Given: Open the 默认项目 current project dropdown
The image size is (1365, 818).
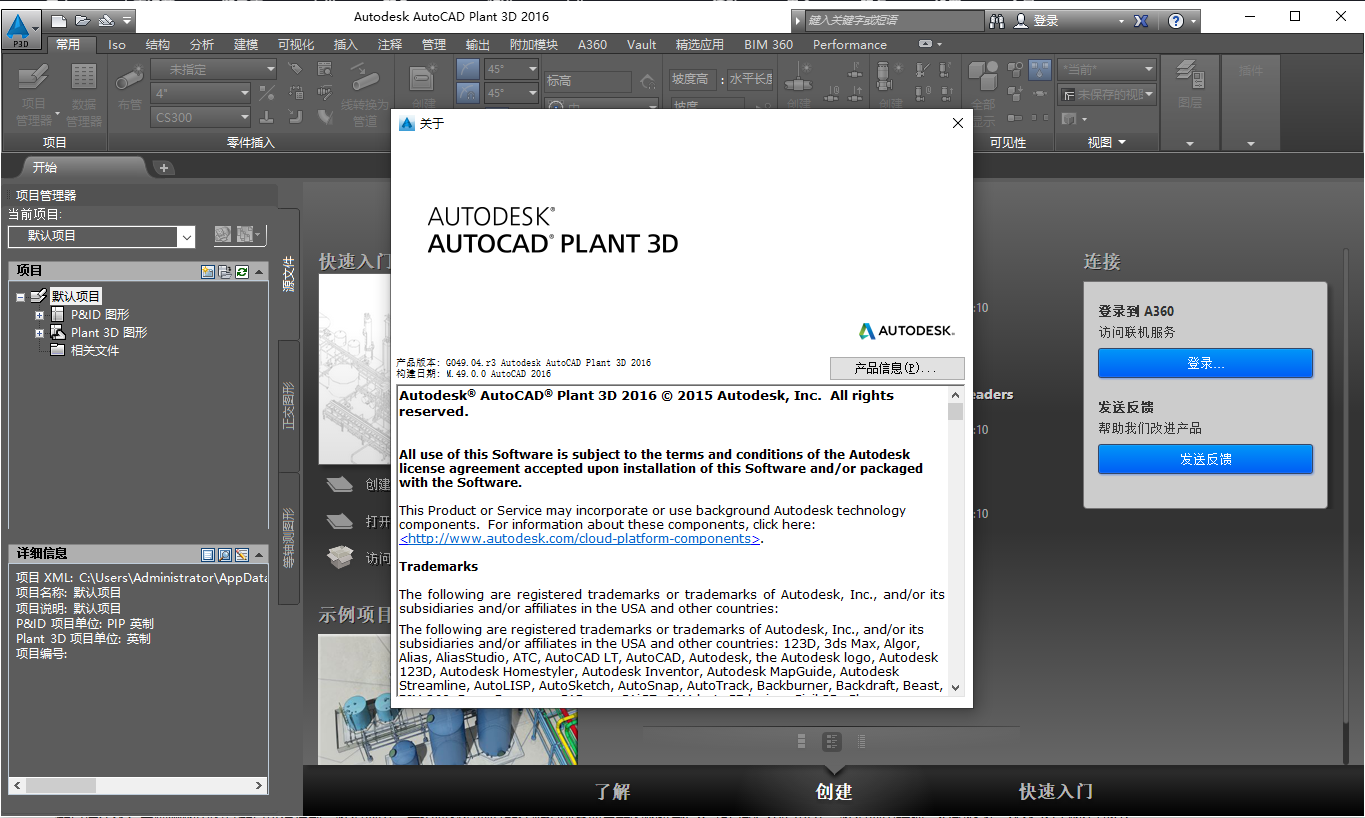Looking at the screenshot, I should 186,237.
